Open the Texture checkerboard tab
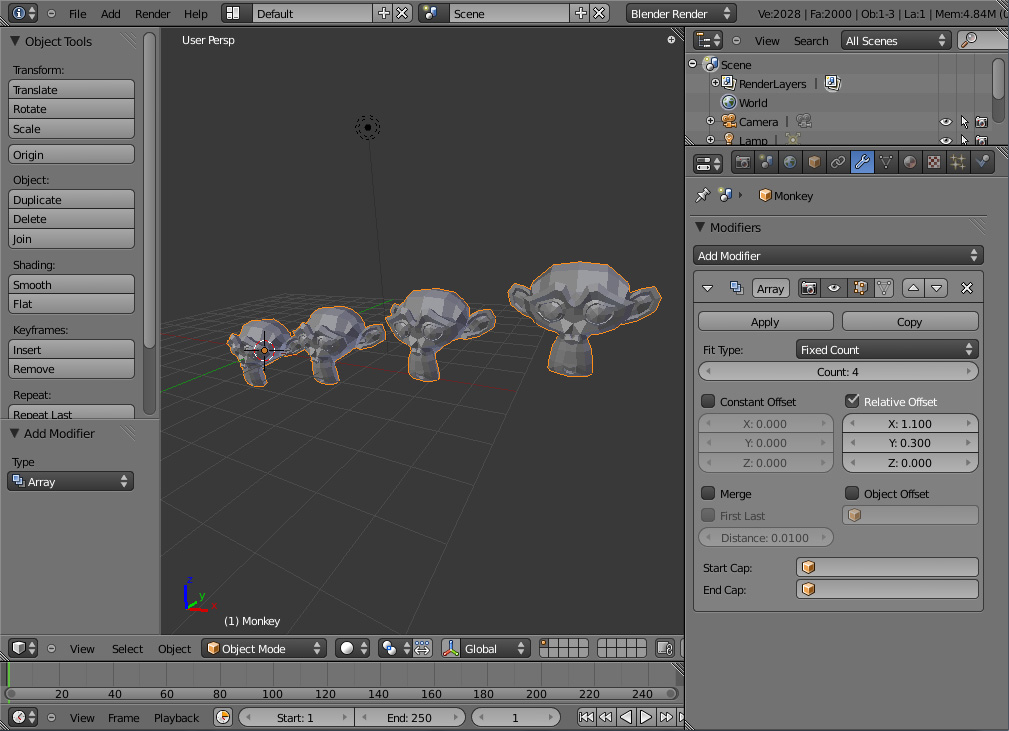The image size is (1009, 731). (934, 162)
